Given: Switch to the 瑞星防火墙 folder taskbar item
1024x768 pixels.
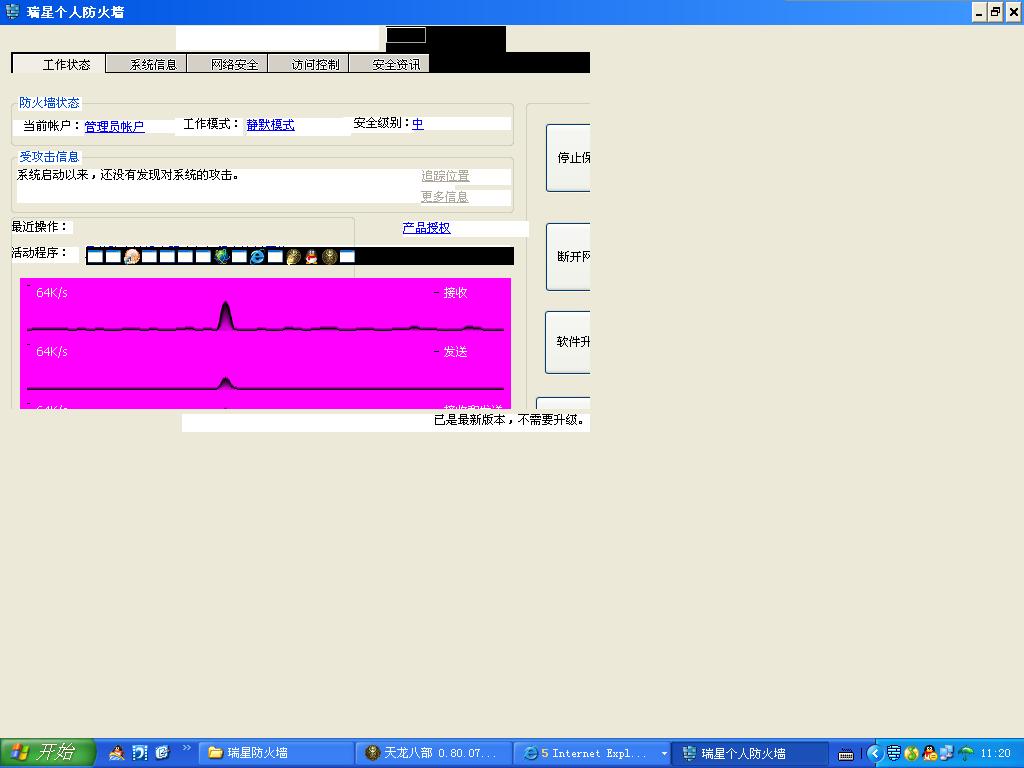Looking at the screenshot, I should (276, 753).
